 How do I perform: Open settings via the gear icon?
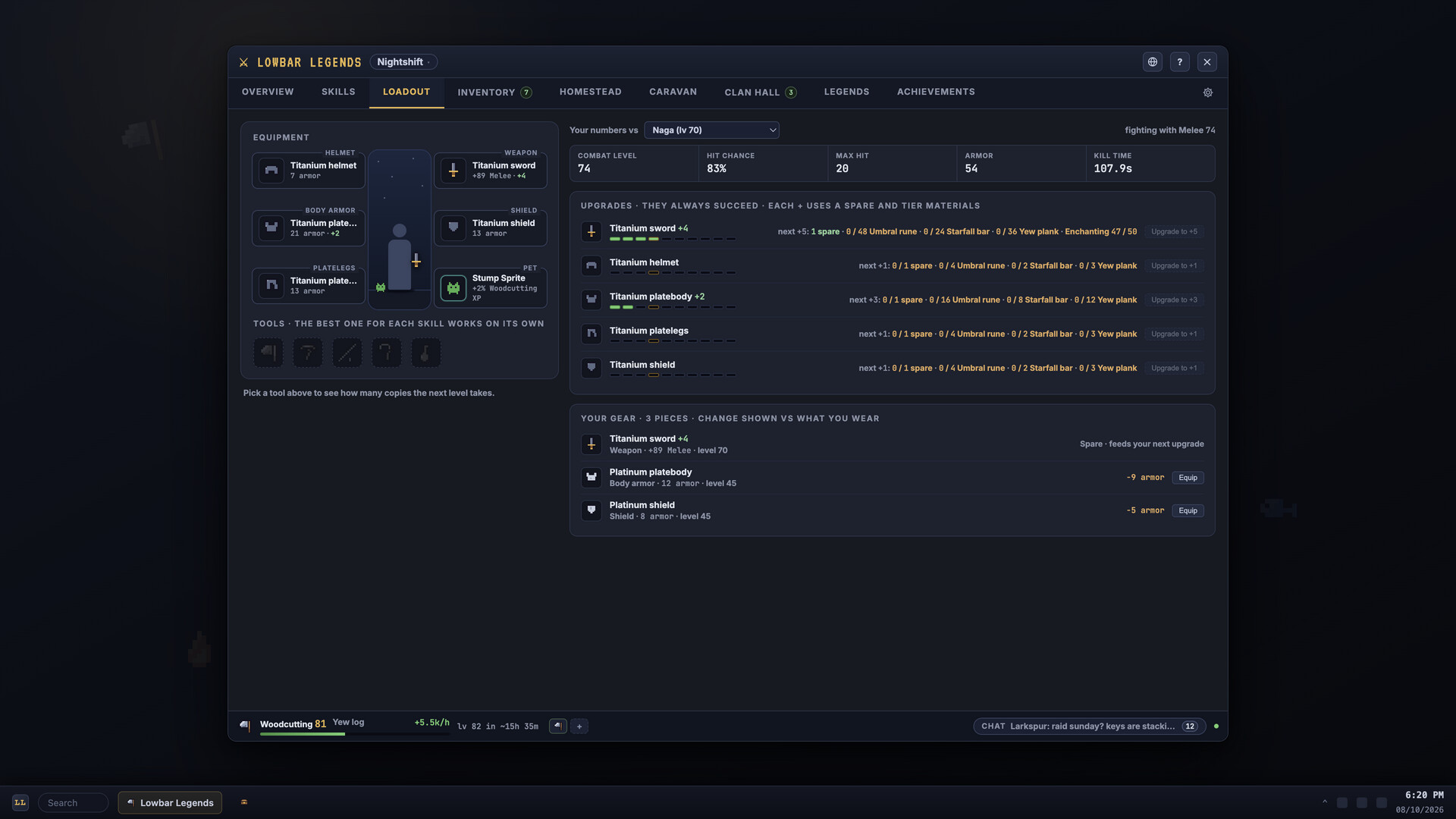(x=1208, y=93)
